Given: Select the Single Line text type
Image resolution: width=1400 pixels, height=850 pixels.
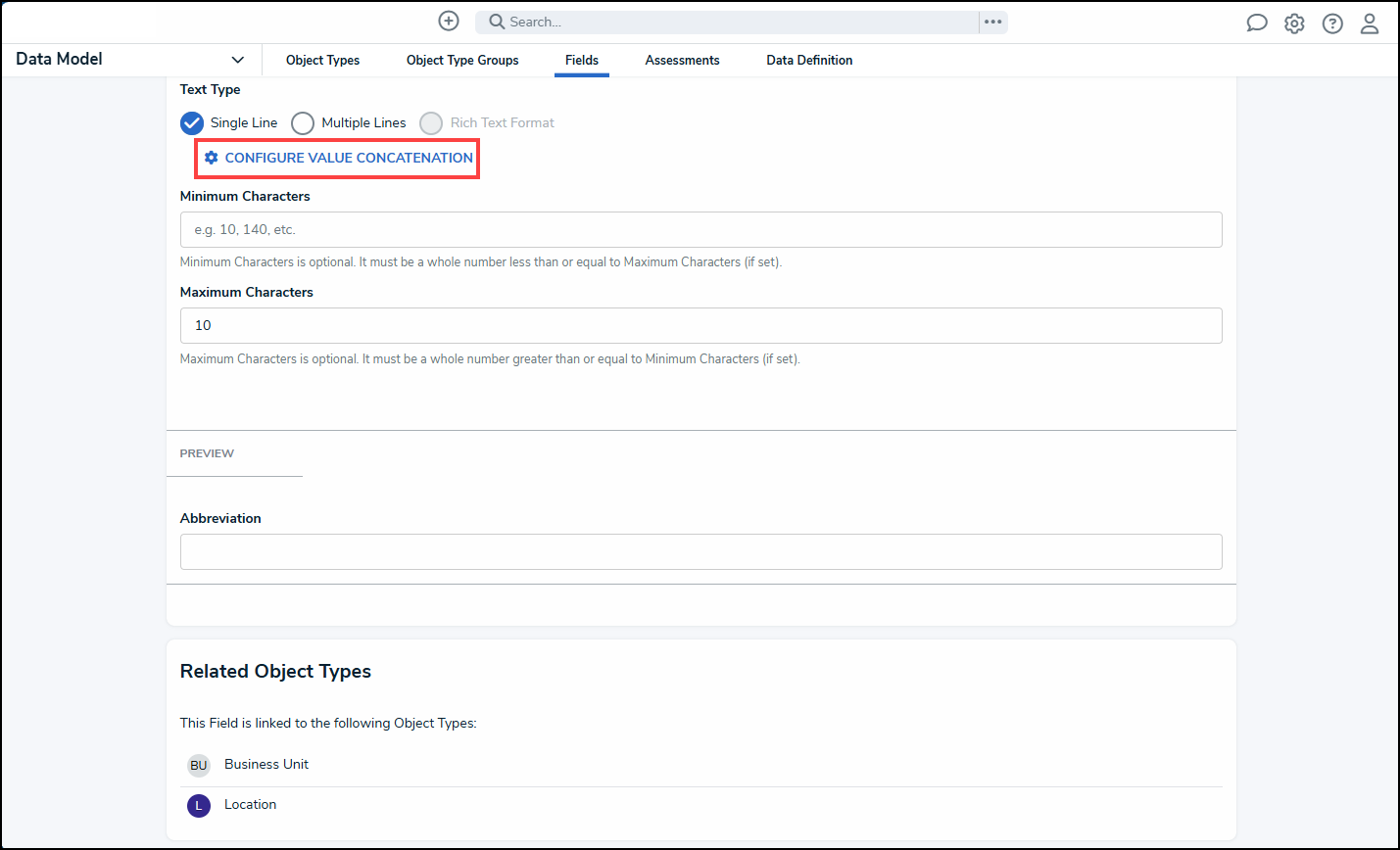Looking at the screenshot, I should (x=192, y=122).
